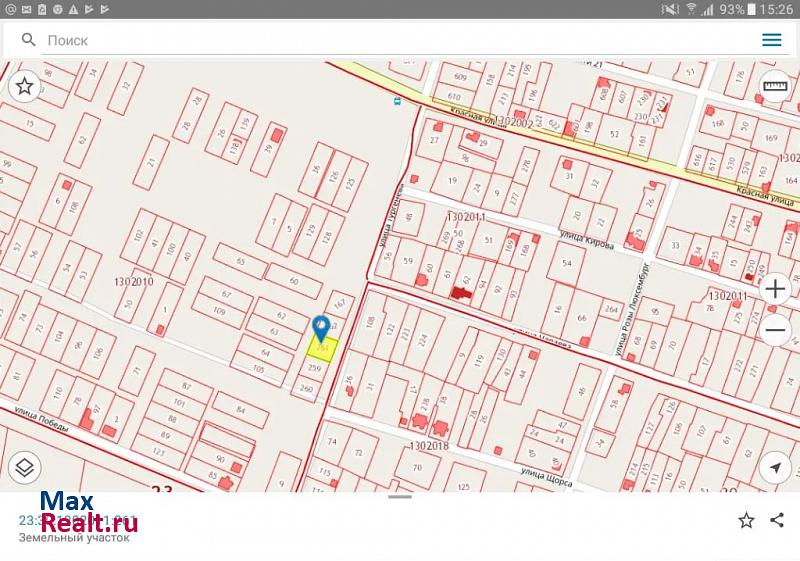Zoom out with the minus button
Viewport: 800px width, 561px height.
[x=775, y=329]
